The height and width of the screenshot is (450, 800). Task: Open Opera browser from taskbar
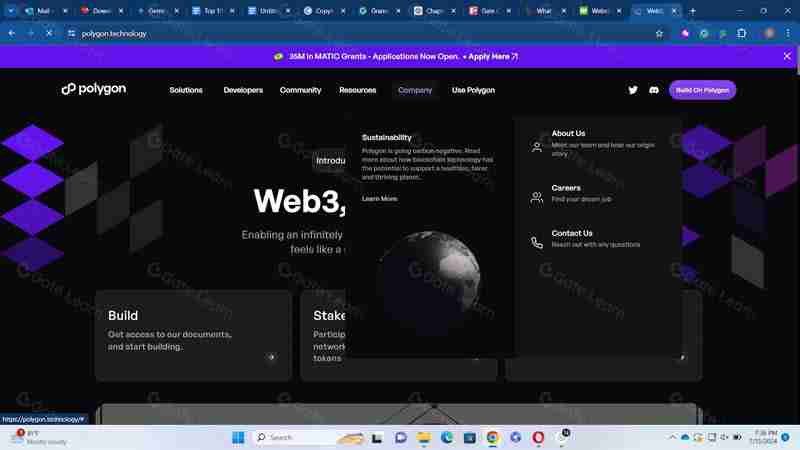coord(538,437)
